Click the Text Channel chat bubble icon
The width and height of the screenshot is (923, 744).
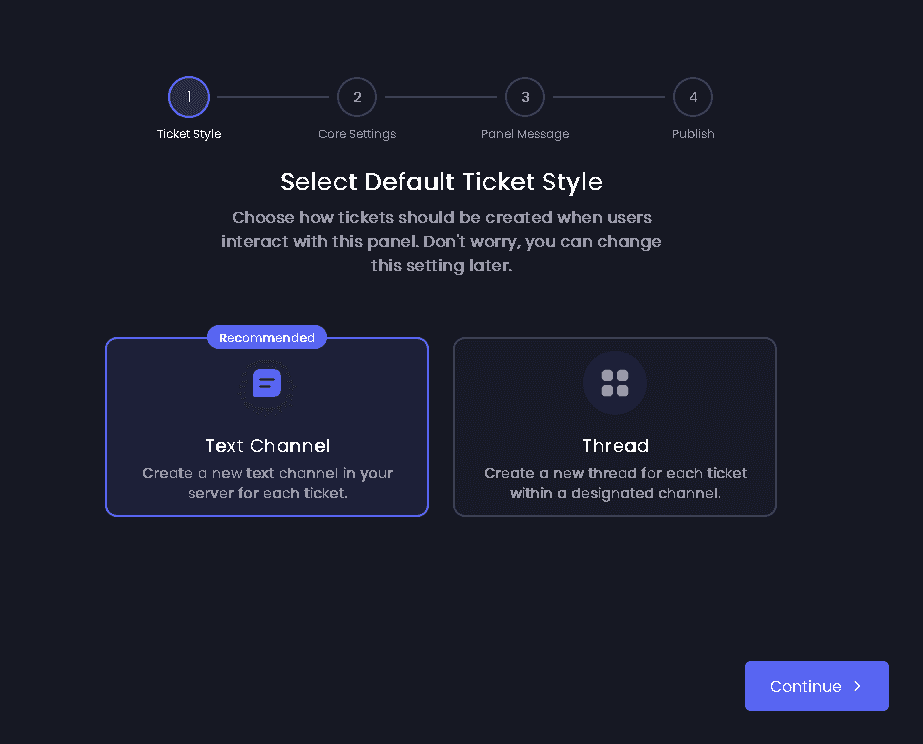point(266,384)
